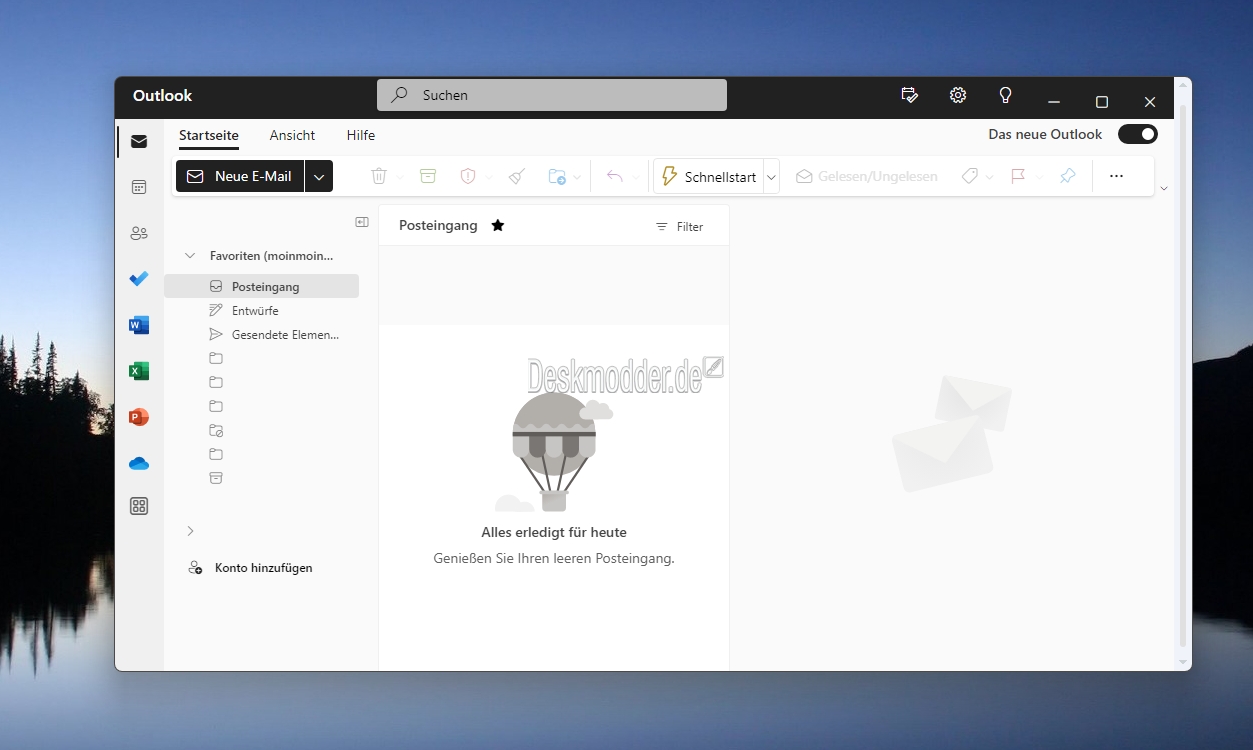1253x750 pixels.
Task: Click the Categorize tag icon
Action: [x=969, y=176]
